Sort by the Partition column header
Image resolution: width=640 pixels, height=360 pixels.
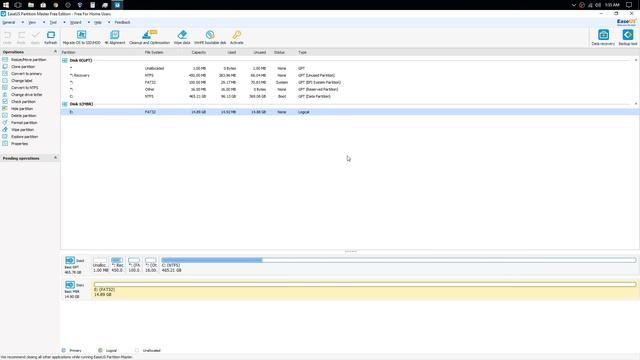(68, 52)
